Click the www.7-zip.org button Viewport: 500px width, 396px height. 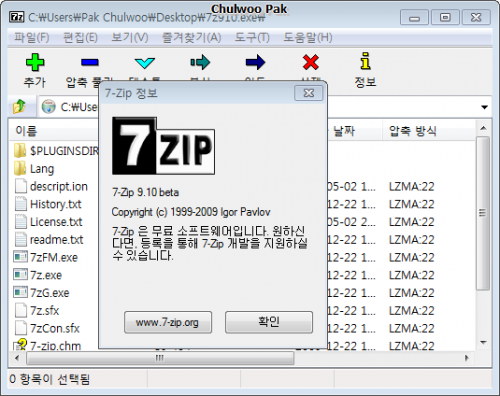pyautogui.click(x=168, y=322)
